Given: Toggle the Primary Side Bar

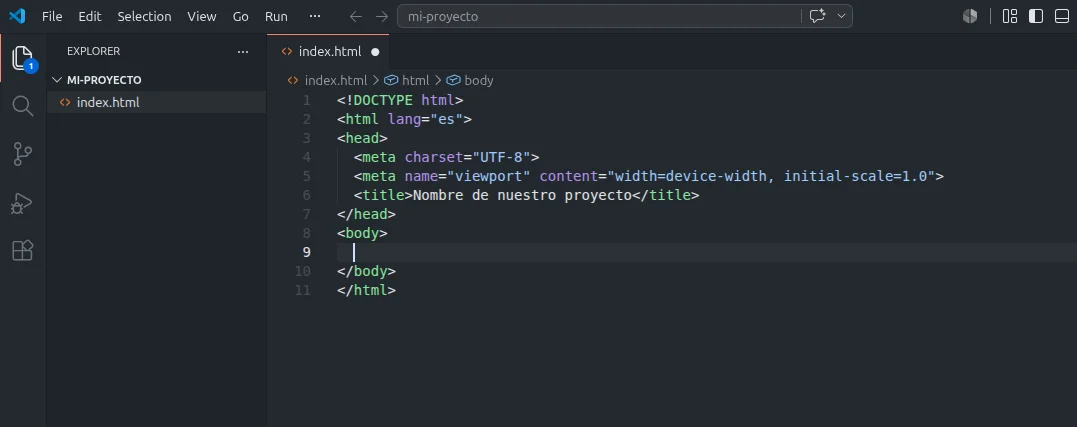Looking at the screenshot, I should point(1036,16).
